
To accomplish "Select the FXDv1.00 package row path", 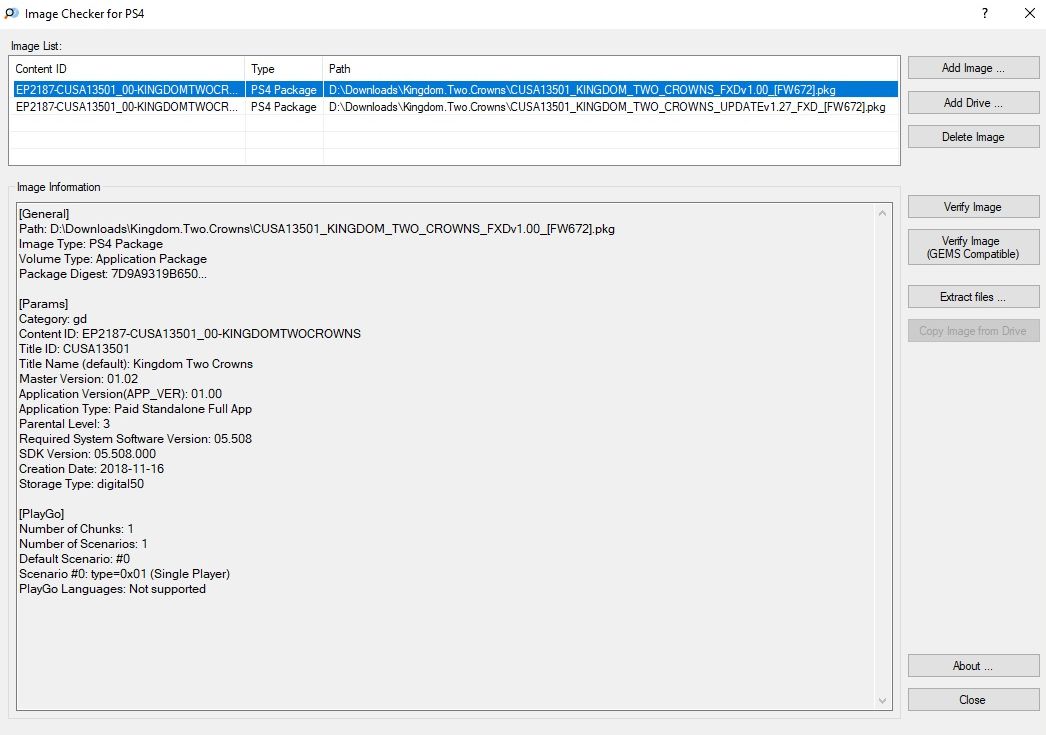I will pyautogui.click(x=582, y=89).
